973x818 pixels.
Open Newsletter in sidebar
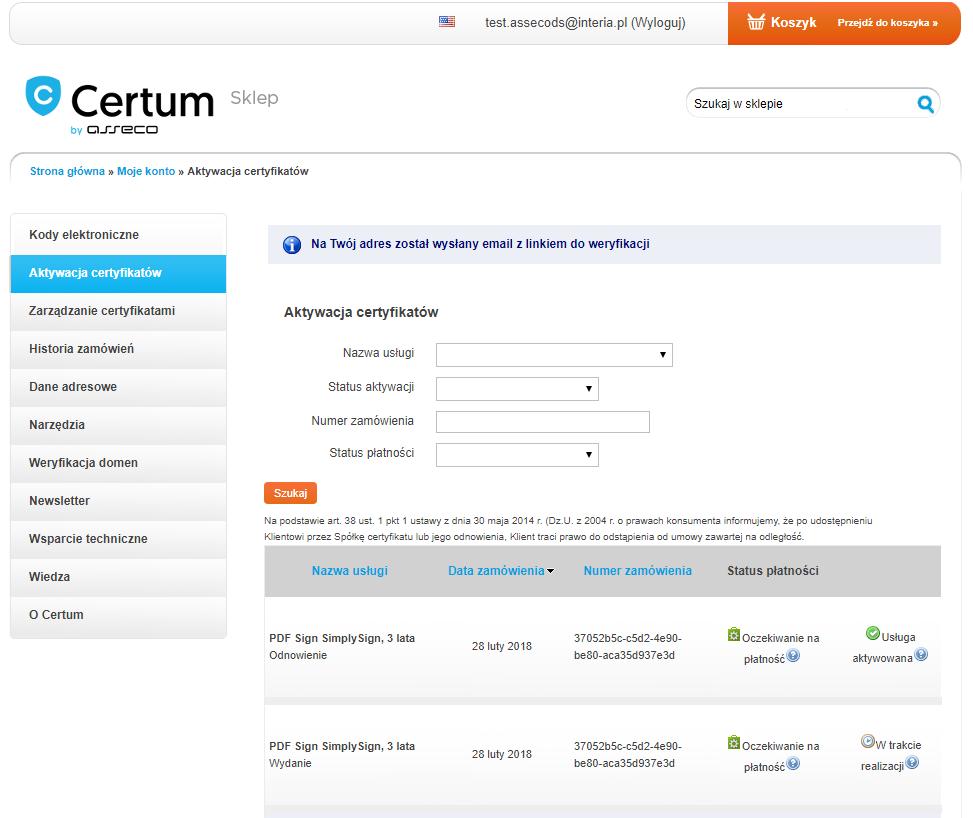[x=118, y=501]
